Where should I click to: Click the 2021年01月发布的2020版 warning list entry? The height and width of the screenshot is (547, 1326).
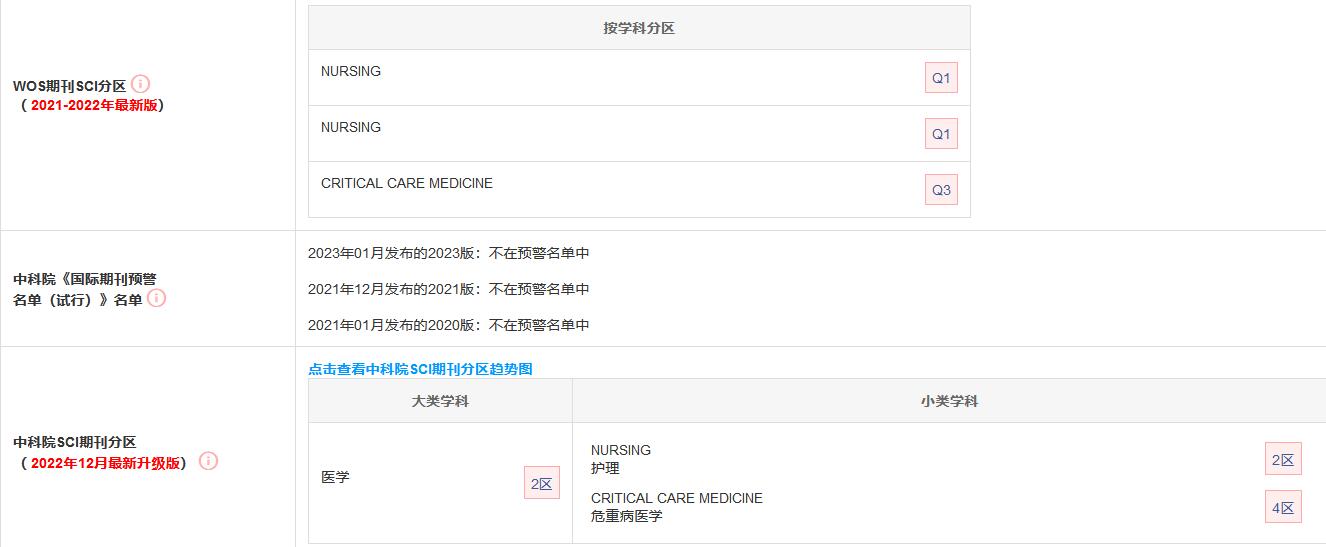point(448,325)
